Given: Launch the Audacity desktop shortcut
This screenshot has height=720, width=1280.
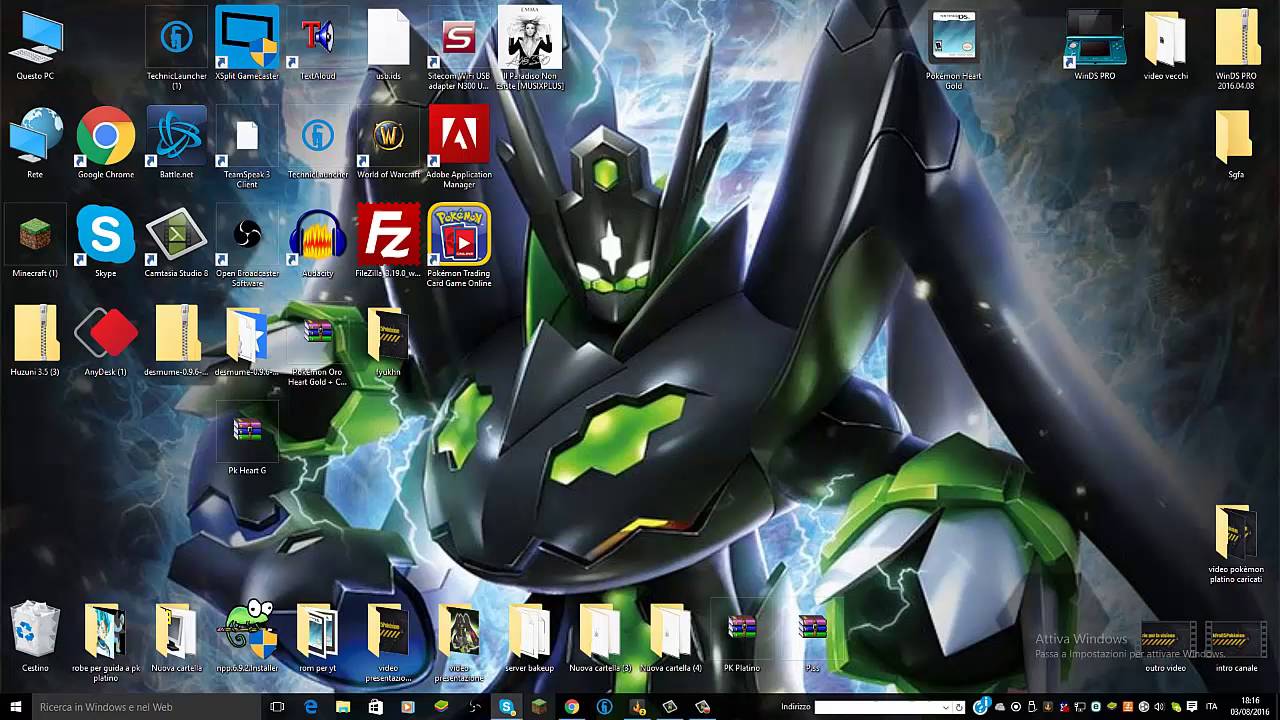Looking at the screenshot, I should click(318, 241).
